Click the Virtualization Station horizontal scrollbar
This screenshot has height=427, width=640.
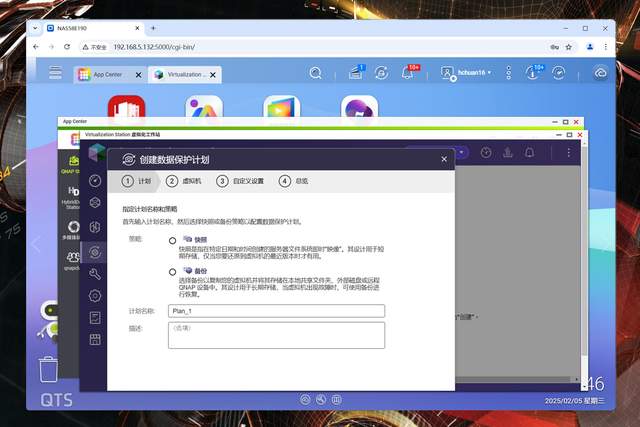(x=513, y=380)
